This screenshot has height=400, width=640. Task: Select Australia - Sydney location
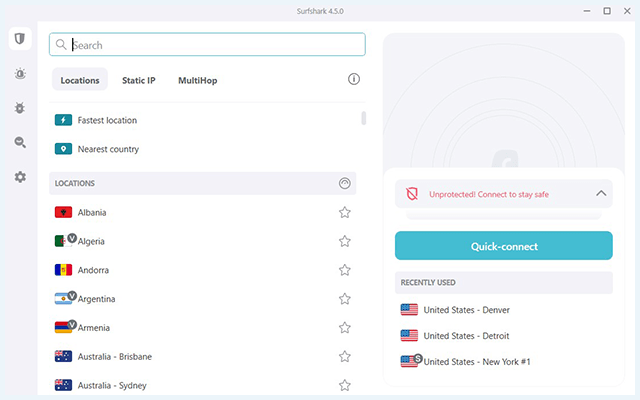(202, 385)
